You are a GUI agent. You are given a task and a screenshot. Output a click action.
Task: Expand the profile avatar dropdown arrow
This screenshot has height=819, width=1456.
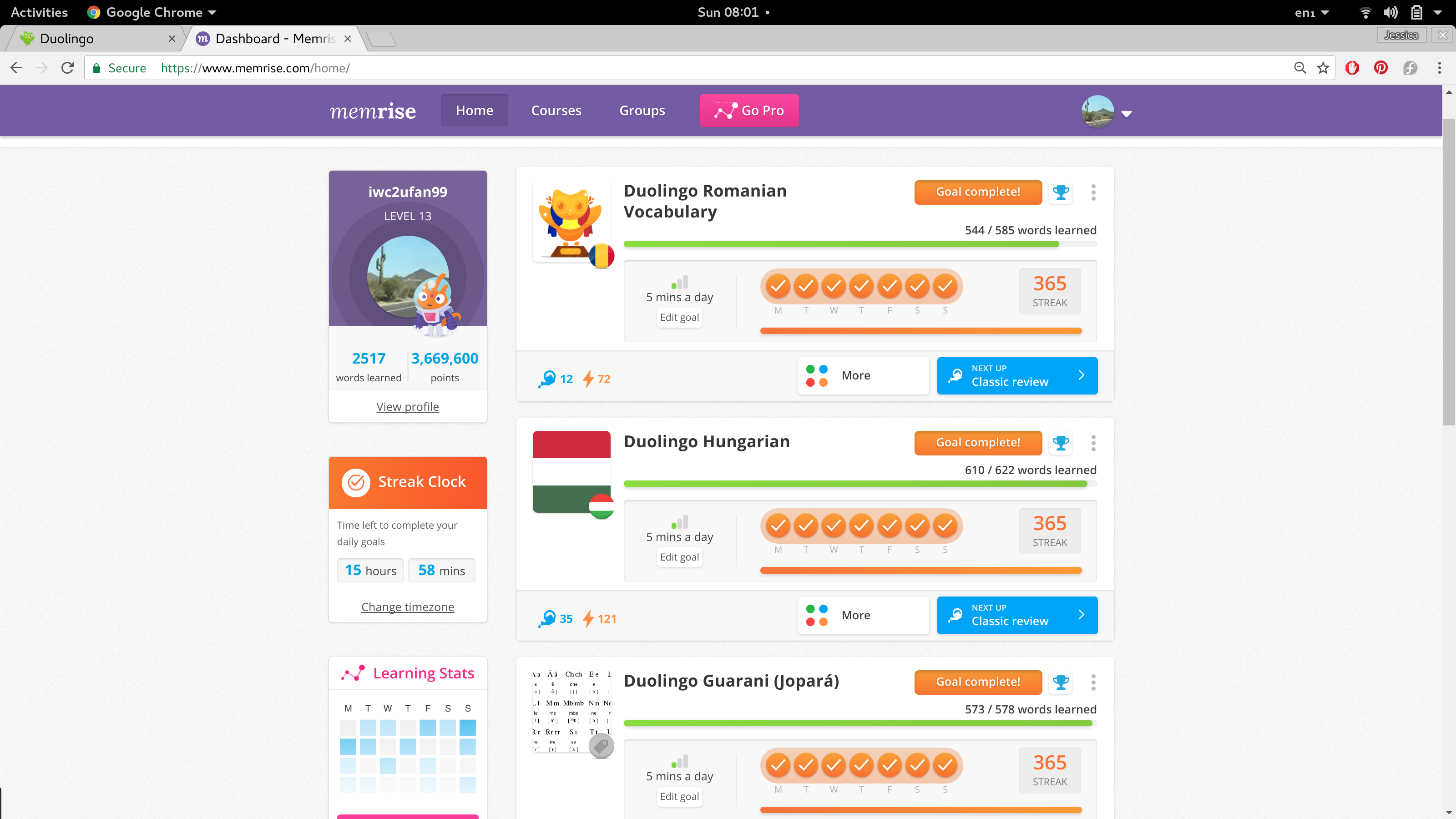(x=1127, y=114)
